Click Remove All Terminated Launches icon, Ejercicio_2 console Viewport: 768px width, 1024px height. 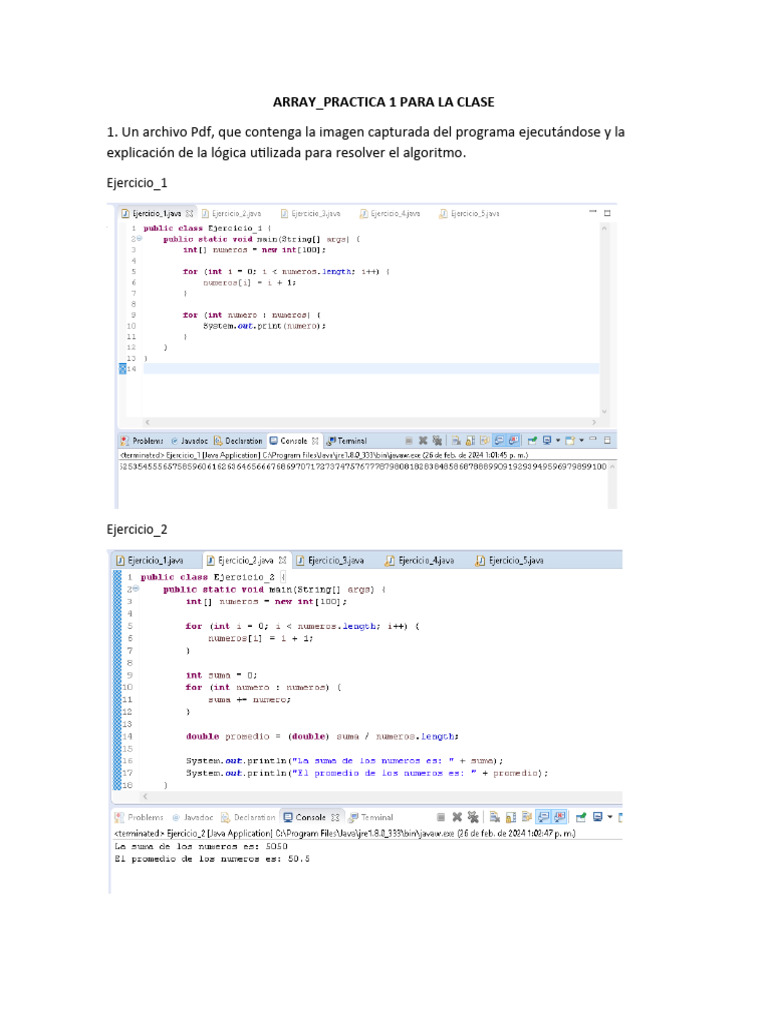point(473,817)
